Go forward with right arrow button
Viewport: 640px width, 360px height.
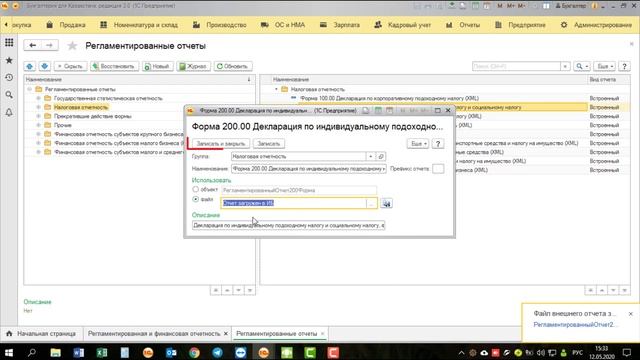tap(49, 45)
